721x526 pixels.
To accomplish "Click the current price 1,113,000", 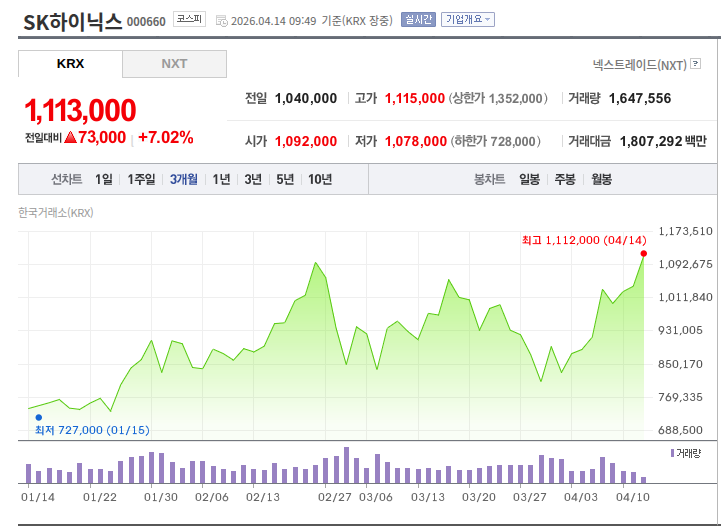I will [x=80, y=110].
